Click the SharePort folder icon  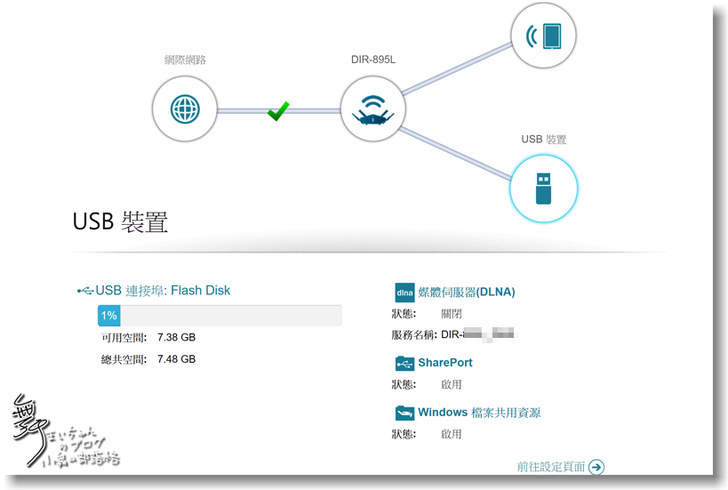pos(404,363)
